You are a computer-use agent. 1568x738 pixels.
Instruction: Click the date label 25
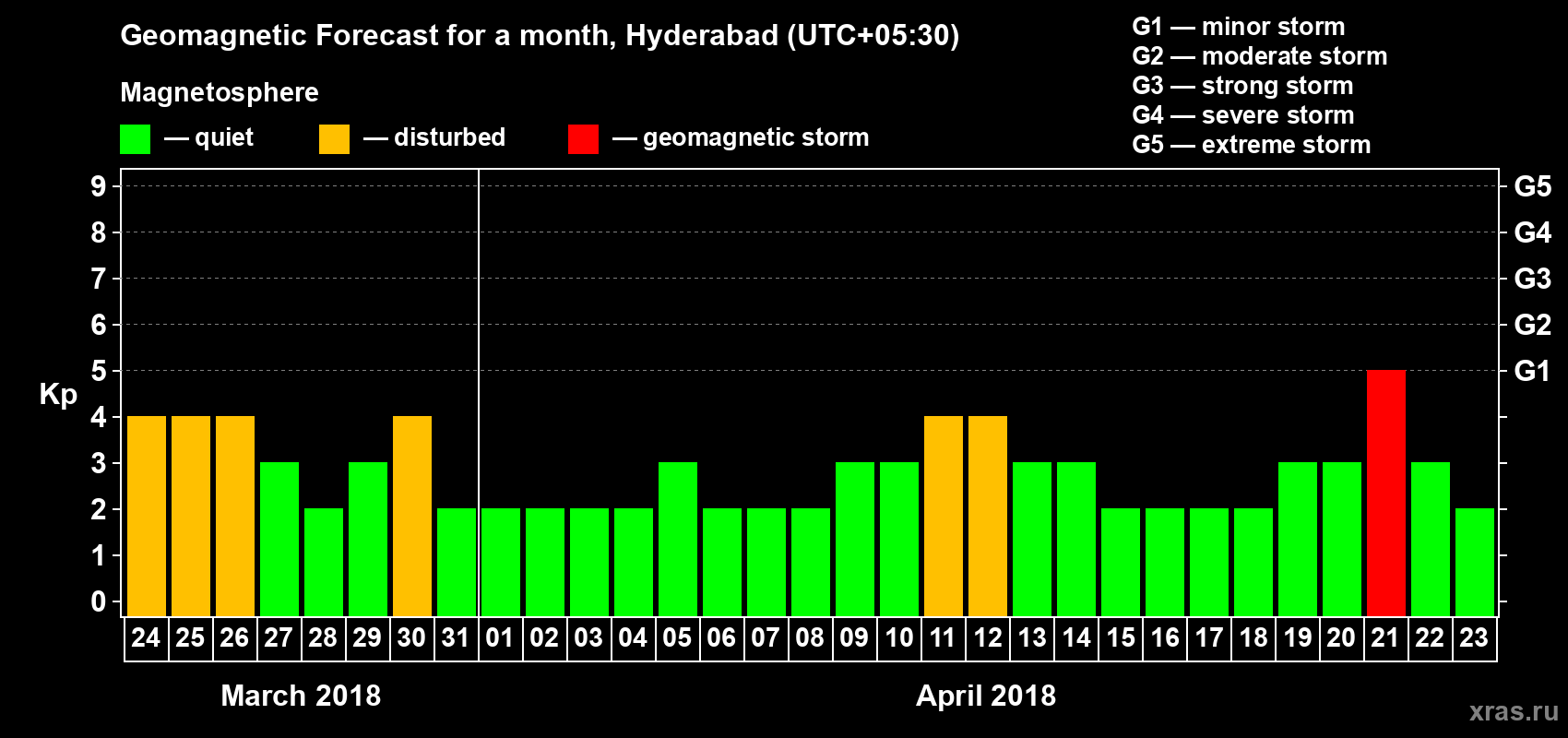tap(190, 637)
